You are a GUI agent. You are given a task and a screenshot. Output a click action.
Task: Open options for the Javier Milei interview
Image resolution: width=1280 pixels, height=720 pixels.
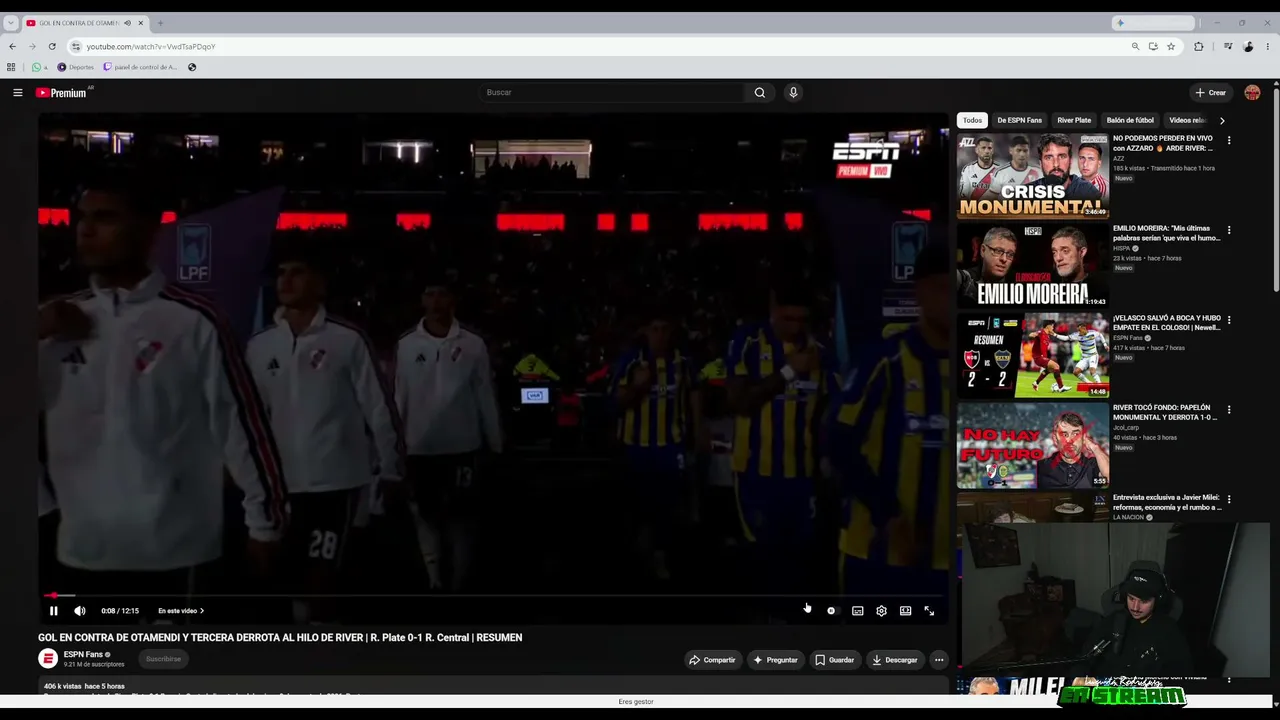pyautogui.click(x=1229, y=499)
